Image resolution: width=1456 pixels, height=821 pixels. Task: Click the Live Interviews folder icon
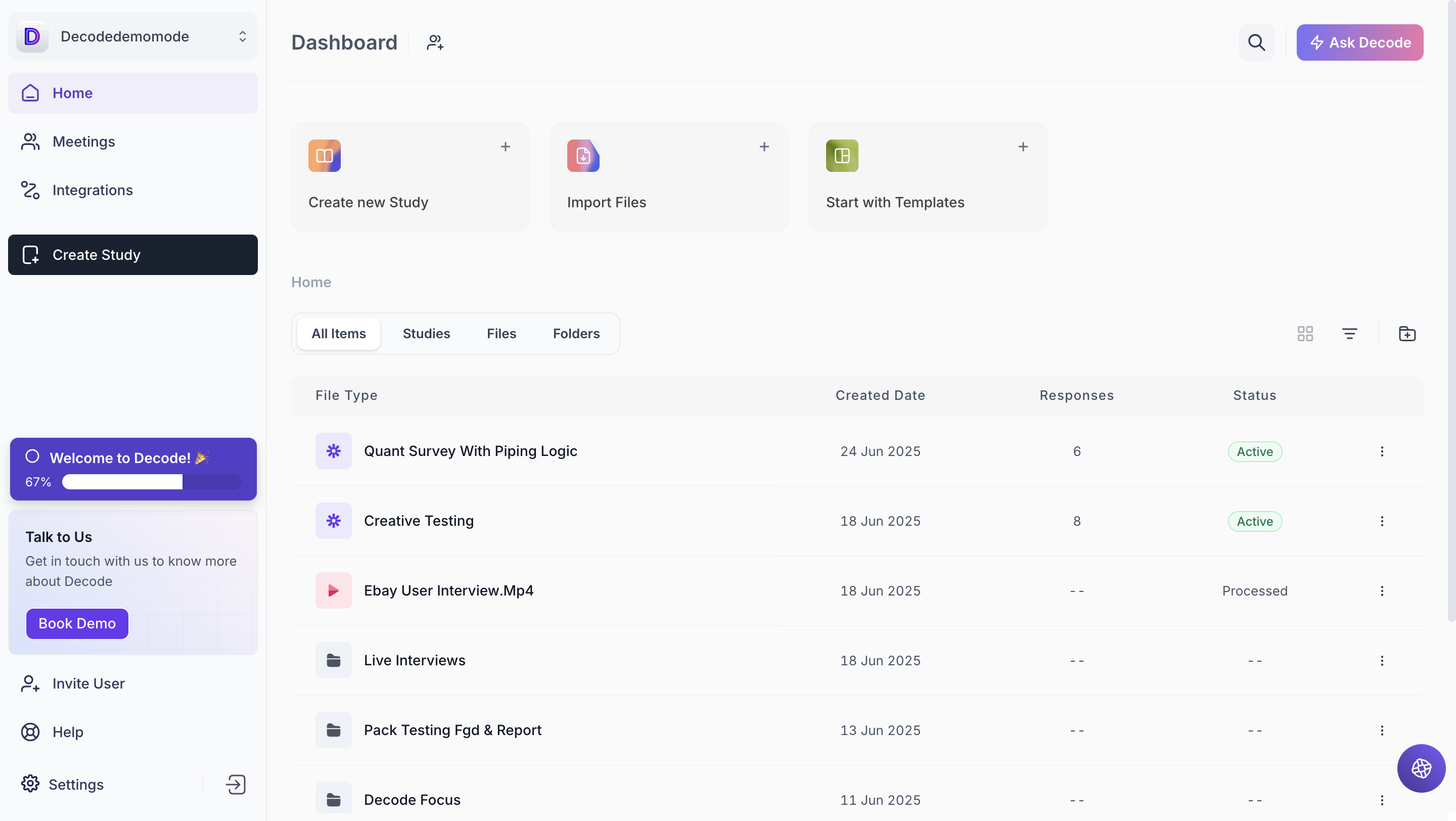pos(334,661)
